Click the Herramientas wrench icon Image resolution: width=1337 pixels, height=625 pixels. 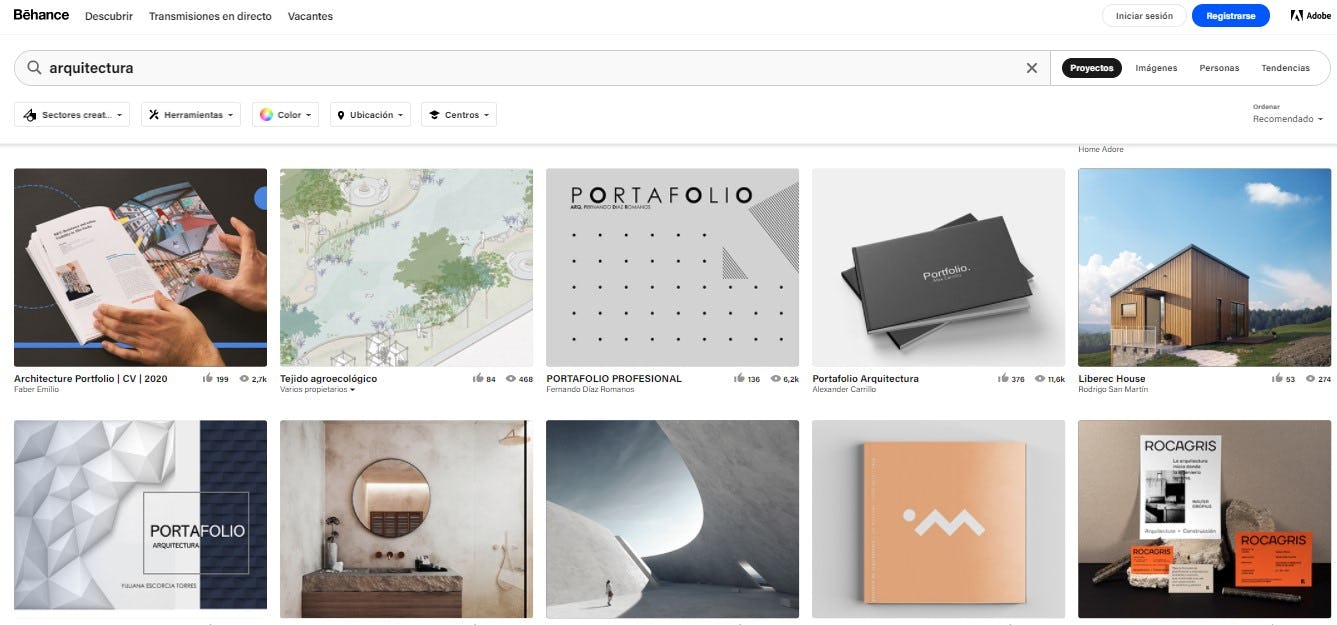point(153,114)
